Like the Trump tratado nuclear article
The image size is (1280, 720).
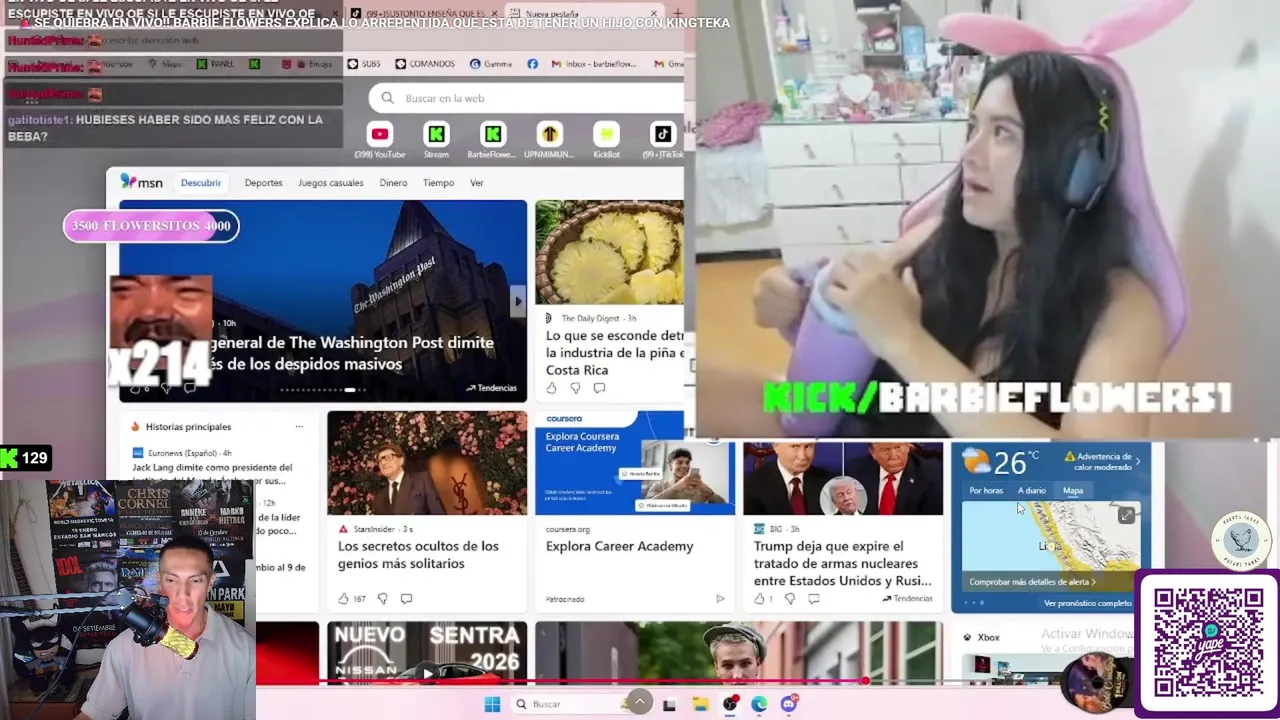pyautogui.click(x=760, y=599)
